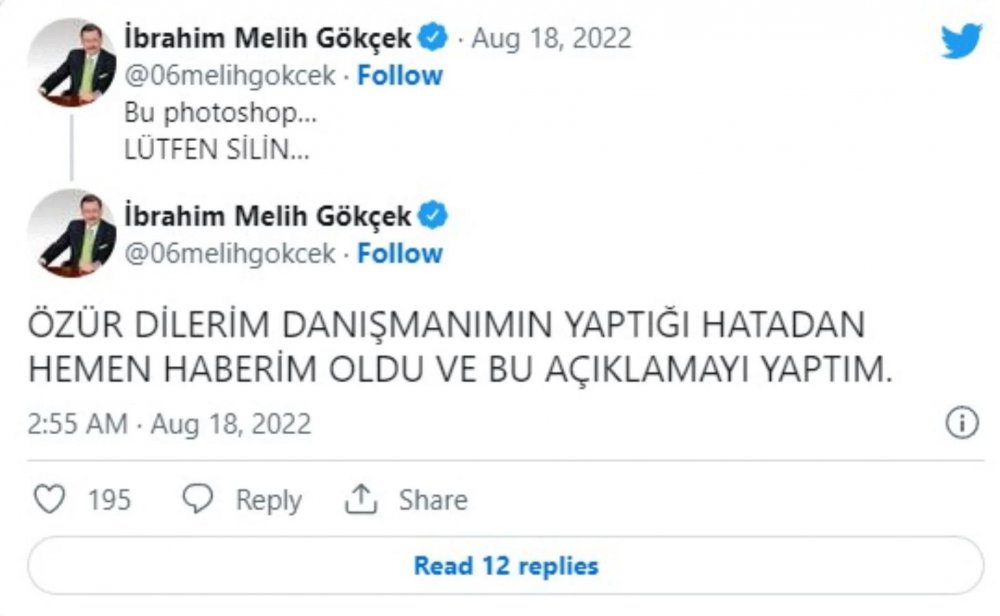Like the tweet with the heart icon

(x=49, y=499)
